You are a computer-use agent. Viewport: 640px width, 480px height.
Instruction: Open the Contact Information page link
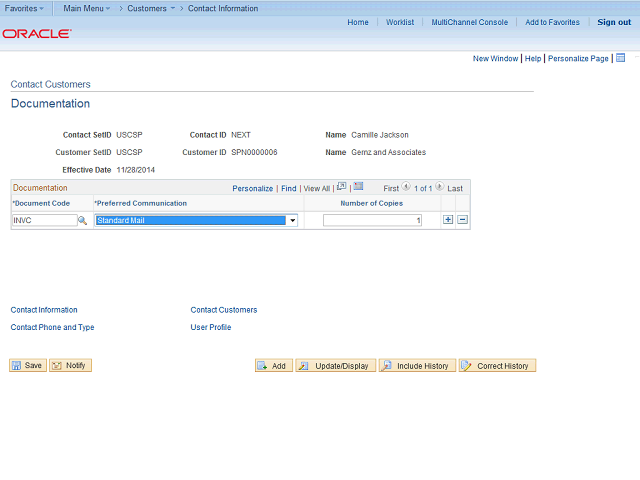(x=44, y=310)
